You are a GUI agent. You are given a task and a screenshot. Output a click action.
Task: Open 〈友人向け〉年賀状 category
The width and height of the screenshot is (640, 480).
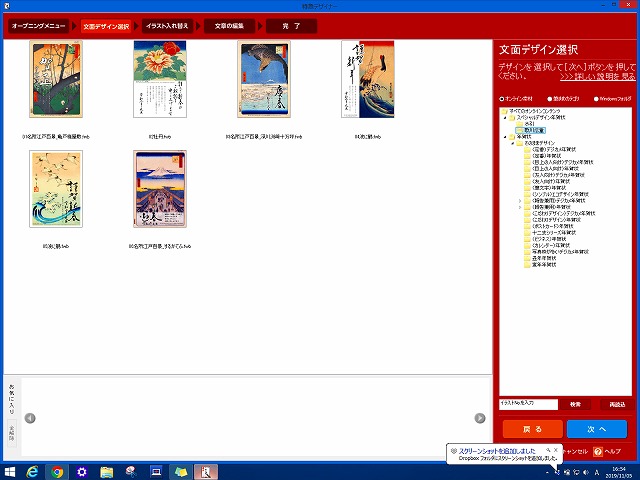(551, 182)
